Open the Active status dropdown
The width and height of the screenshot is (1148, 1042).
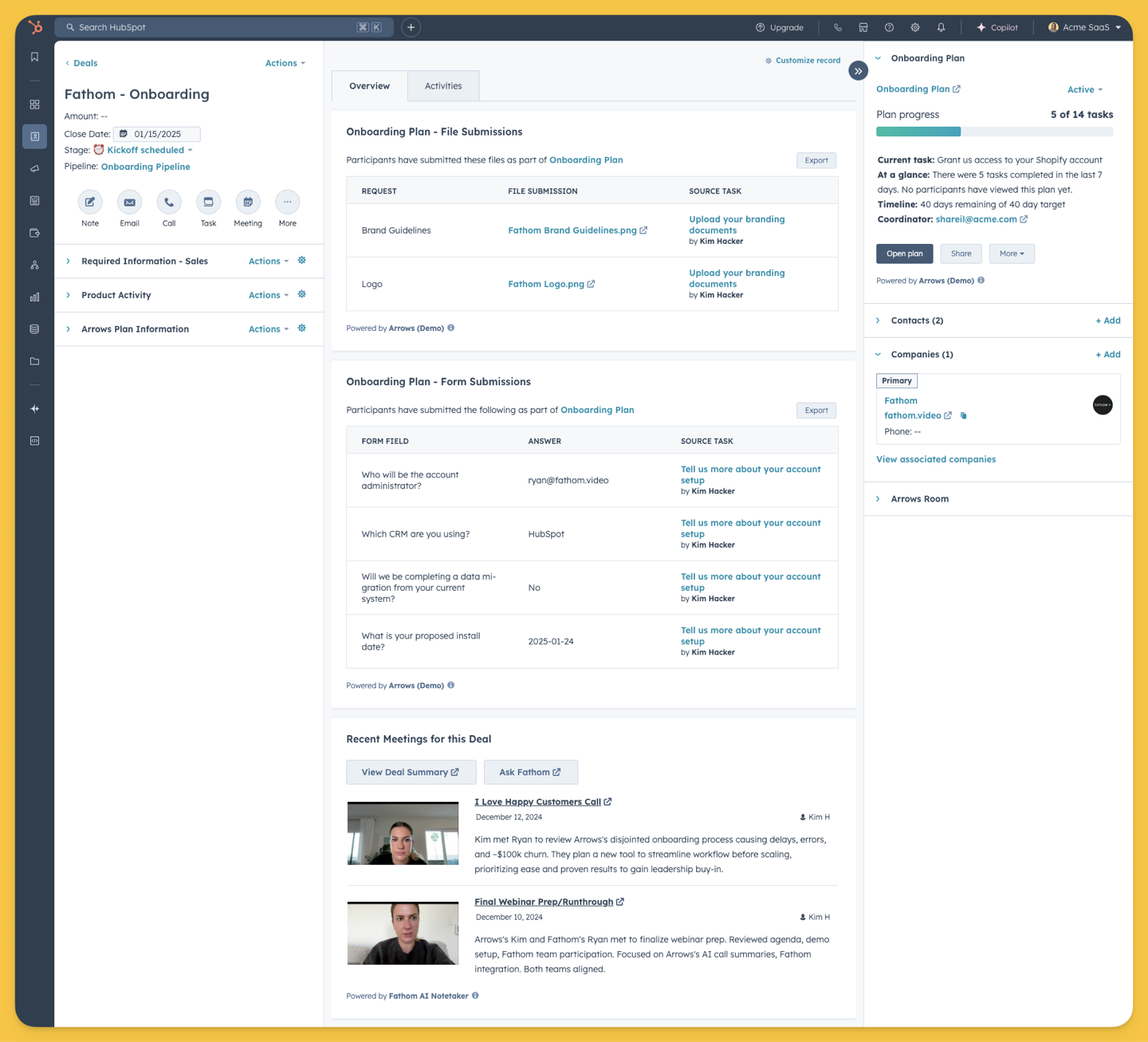(x=1085, y=90)
